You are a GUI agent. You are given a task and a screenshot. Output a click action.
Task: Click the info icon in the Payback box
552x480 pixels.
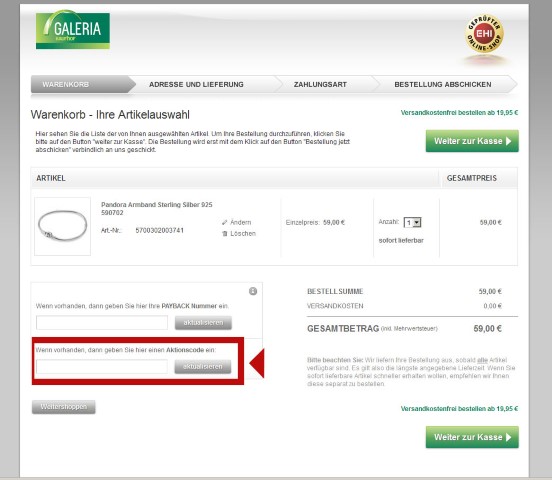tap(253, 291)
